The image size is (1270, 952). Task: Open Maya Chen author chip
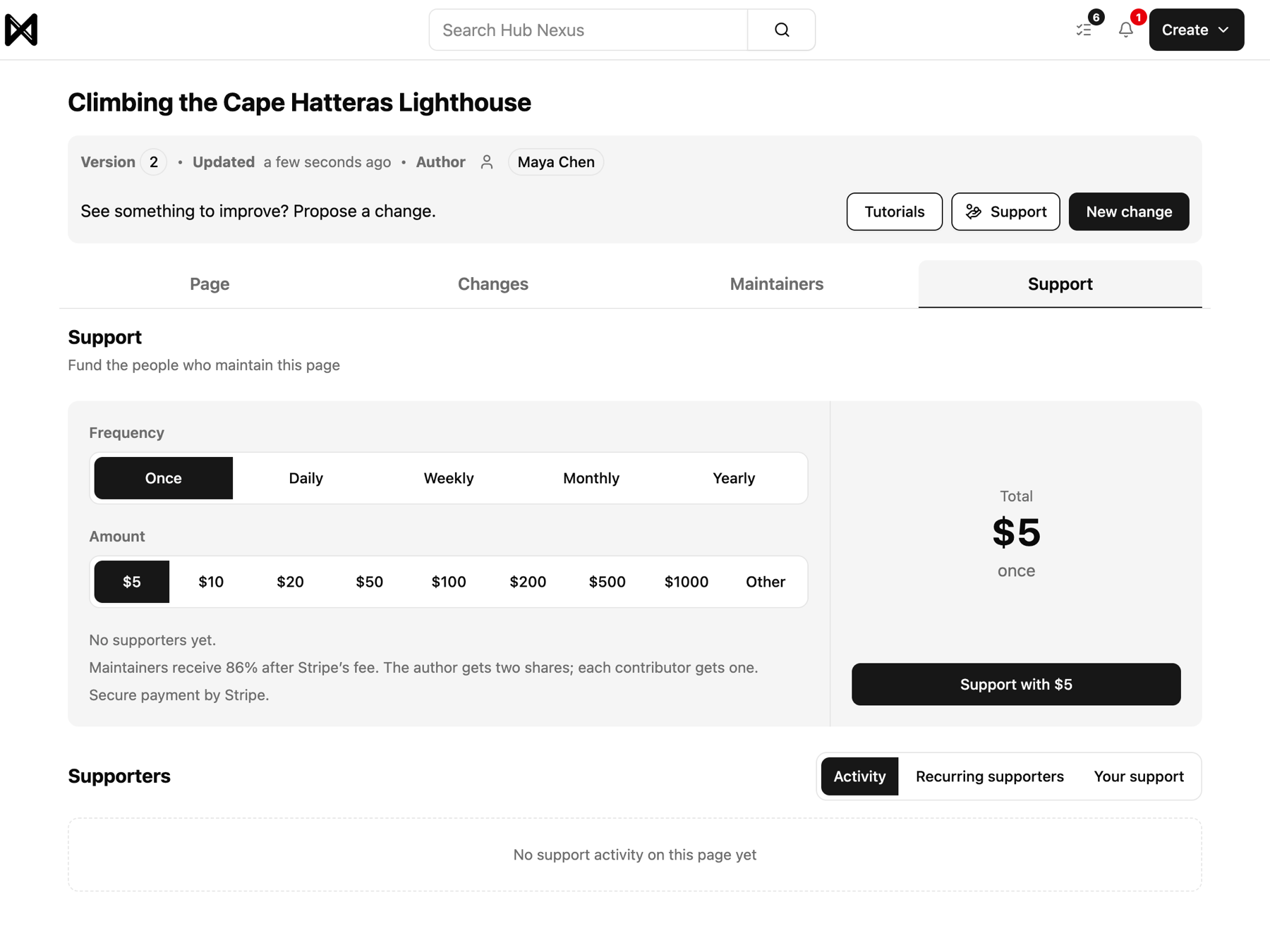click(556, 162)
